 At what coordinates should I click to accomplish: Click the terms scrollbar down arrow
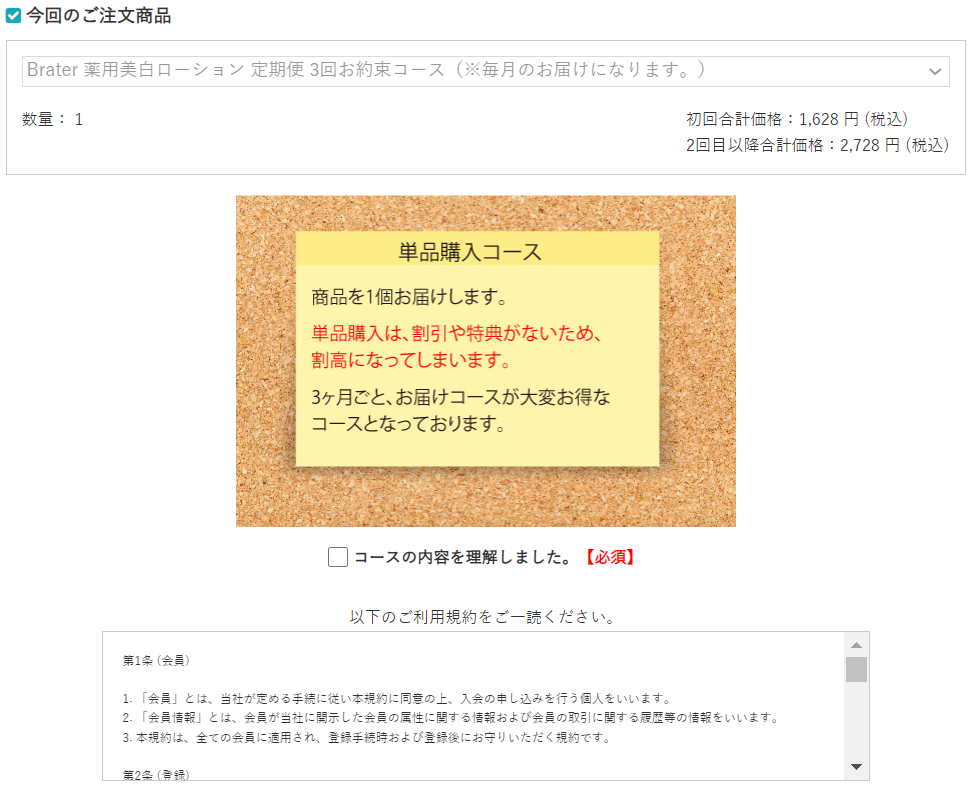[856, 767]
